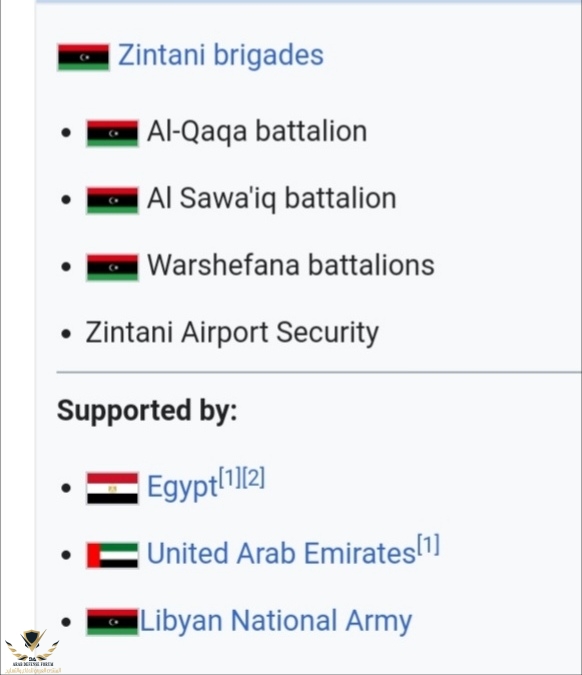The image size is (582, 675).
Task: Select the Zintani Airport Security entry
Action: point(232,333)
